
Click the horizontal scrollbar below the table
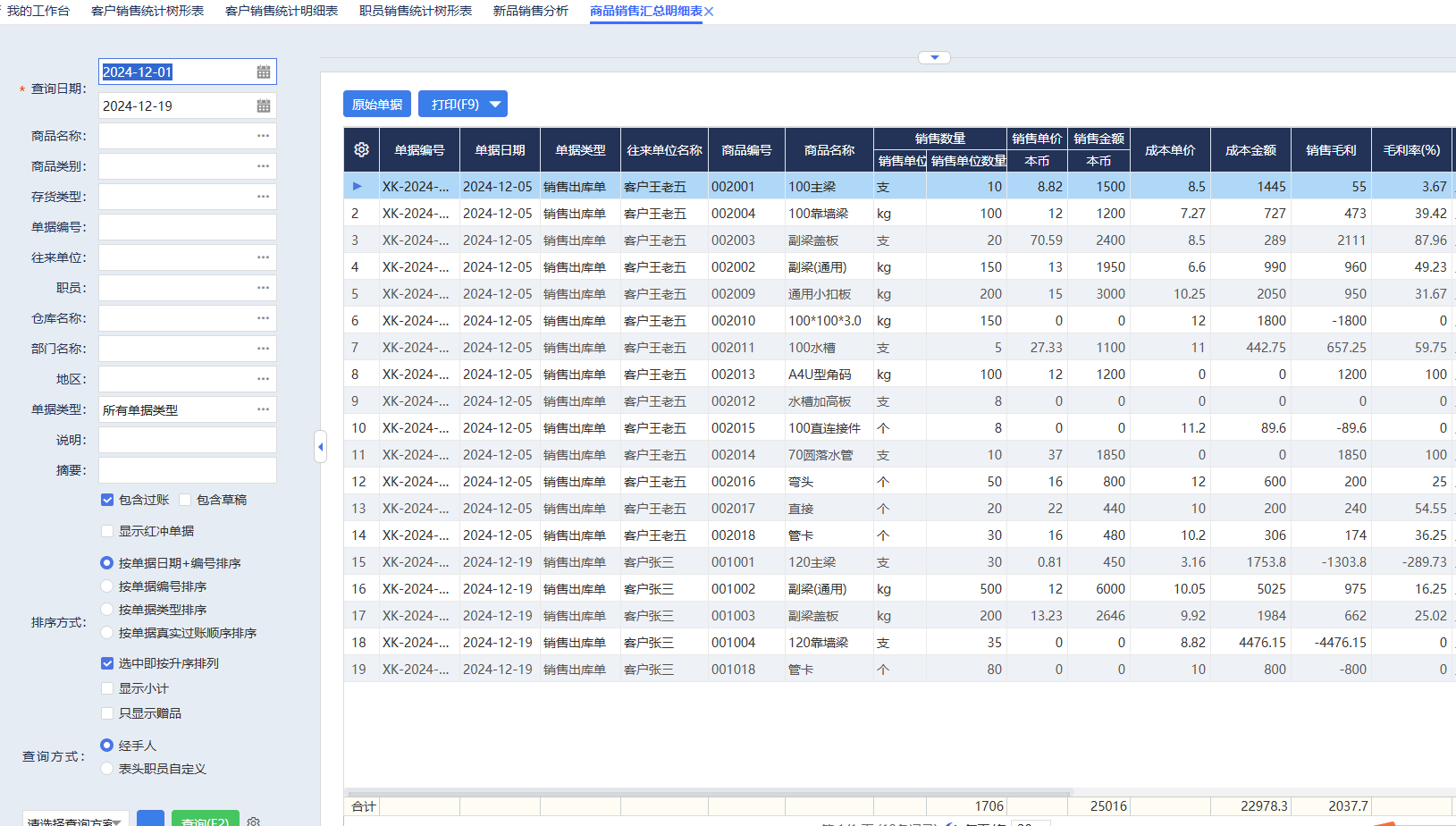pos(707,792)
